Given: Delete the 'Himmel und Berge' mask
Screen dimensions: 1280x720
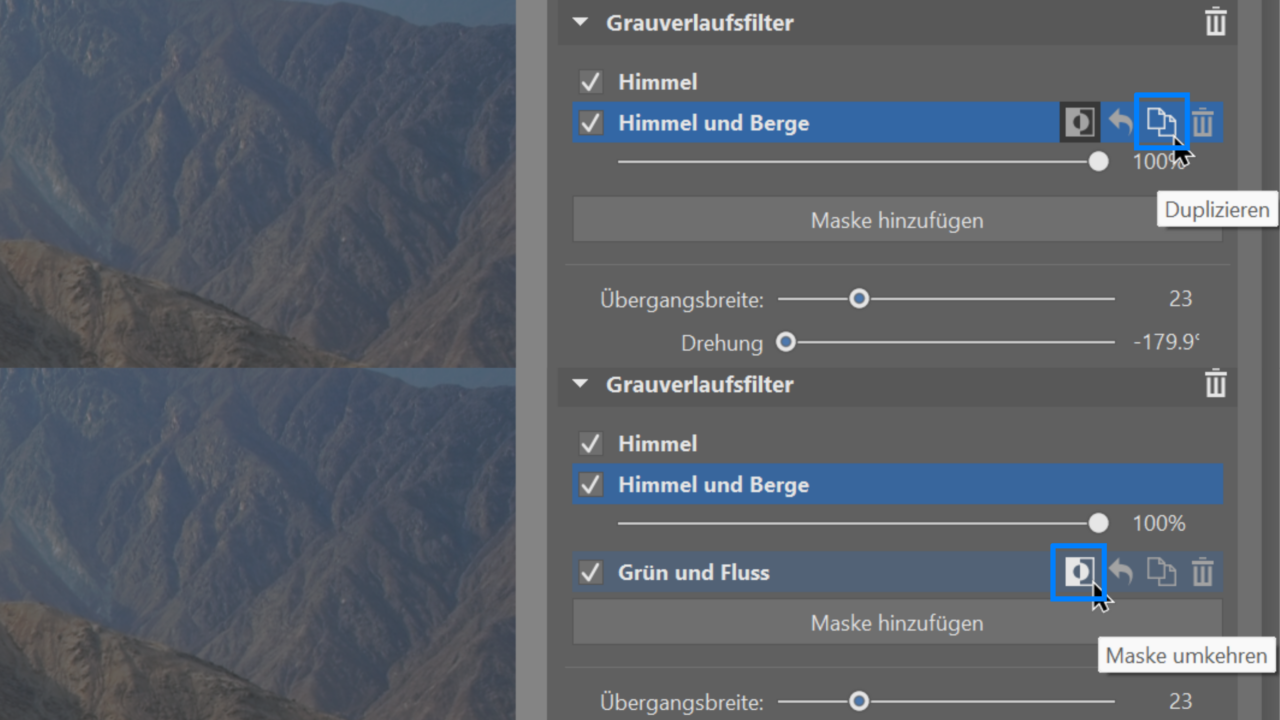Looking at the screenshot, I should tap(1202, 122).
